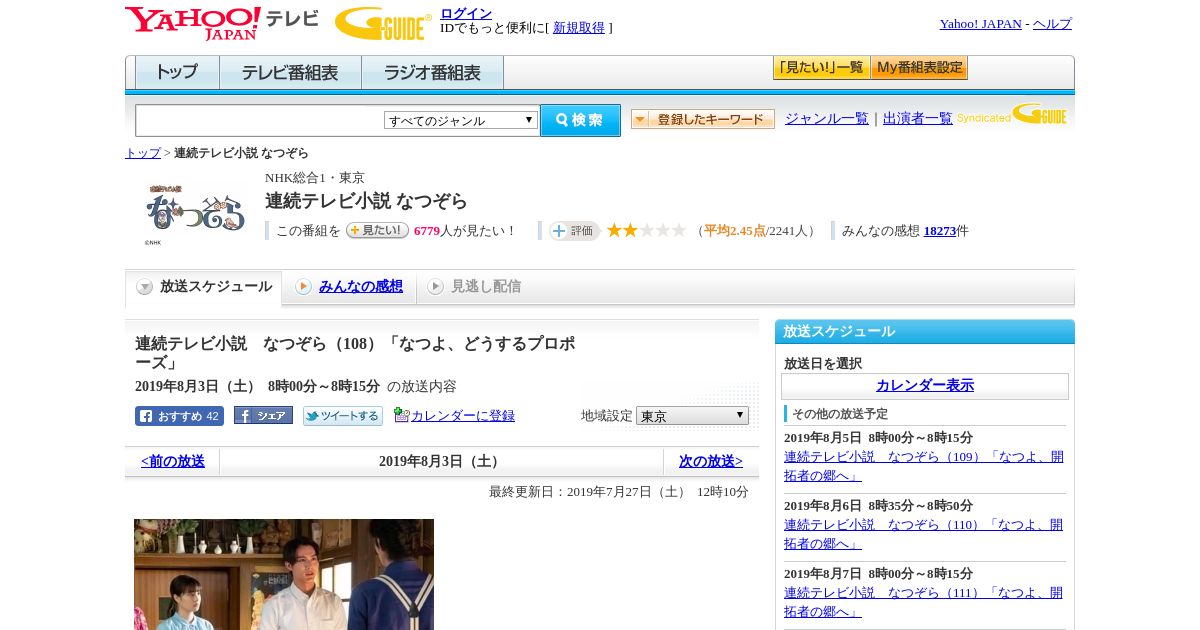
Task: Open the Yahoo! JAPAN link
Action: click(x=981, y=24)
